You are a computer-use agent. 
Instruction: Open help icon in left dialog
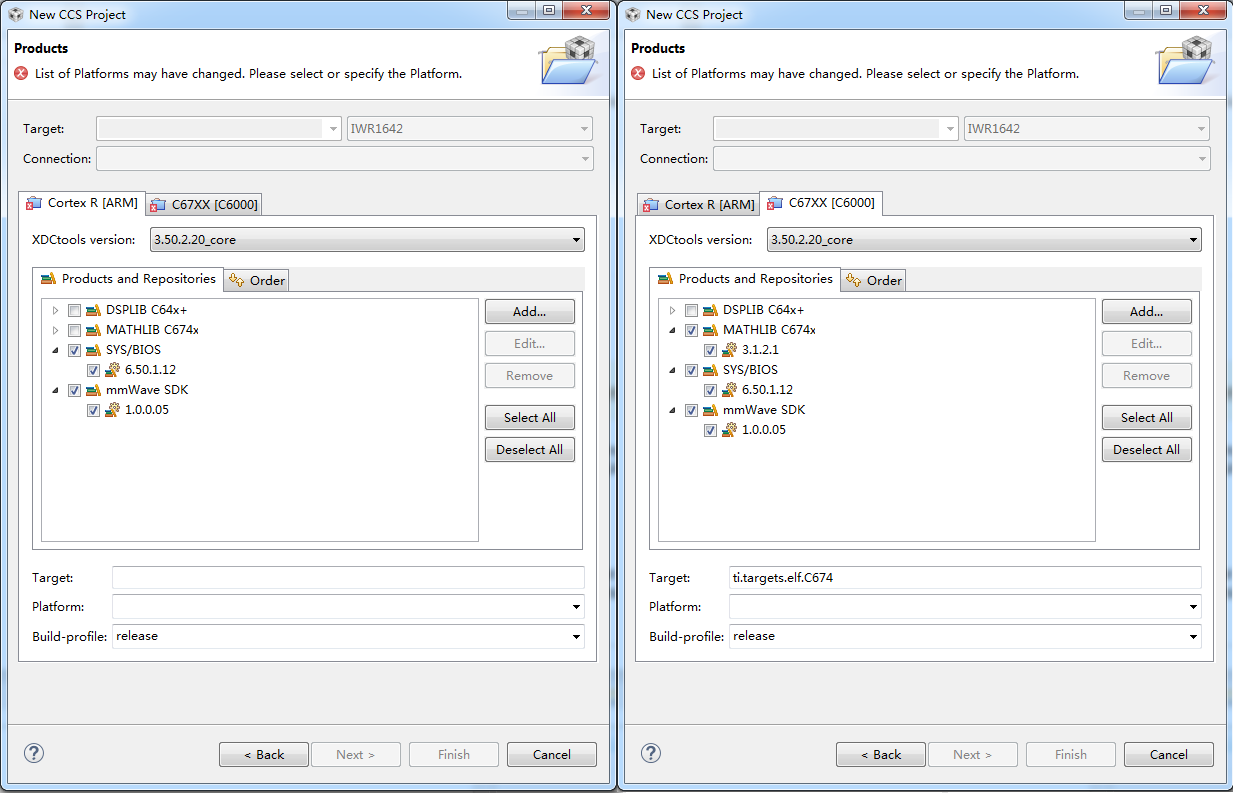pos(34,753)
